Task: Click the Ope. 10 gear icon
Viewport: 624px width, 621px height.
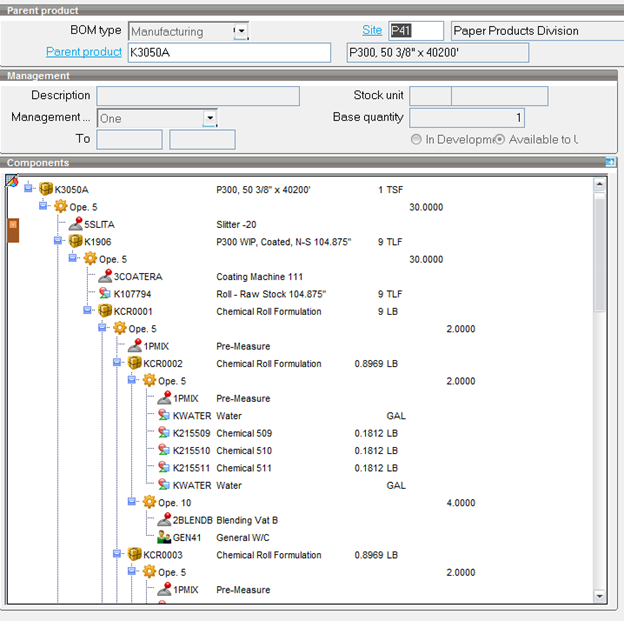Action: (148, 503)
